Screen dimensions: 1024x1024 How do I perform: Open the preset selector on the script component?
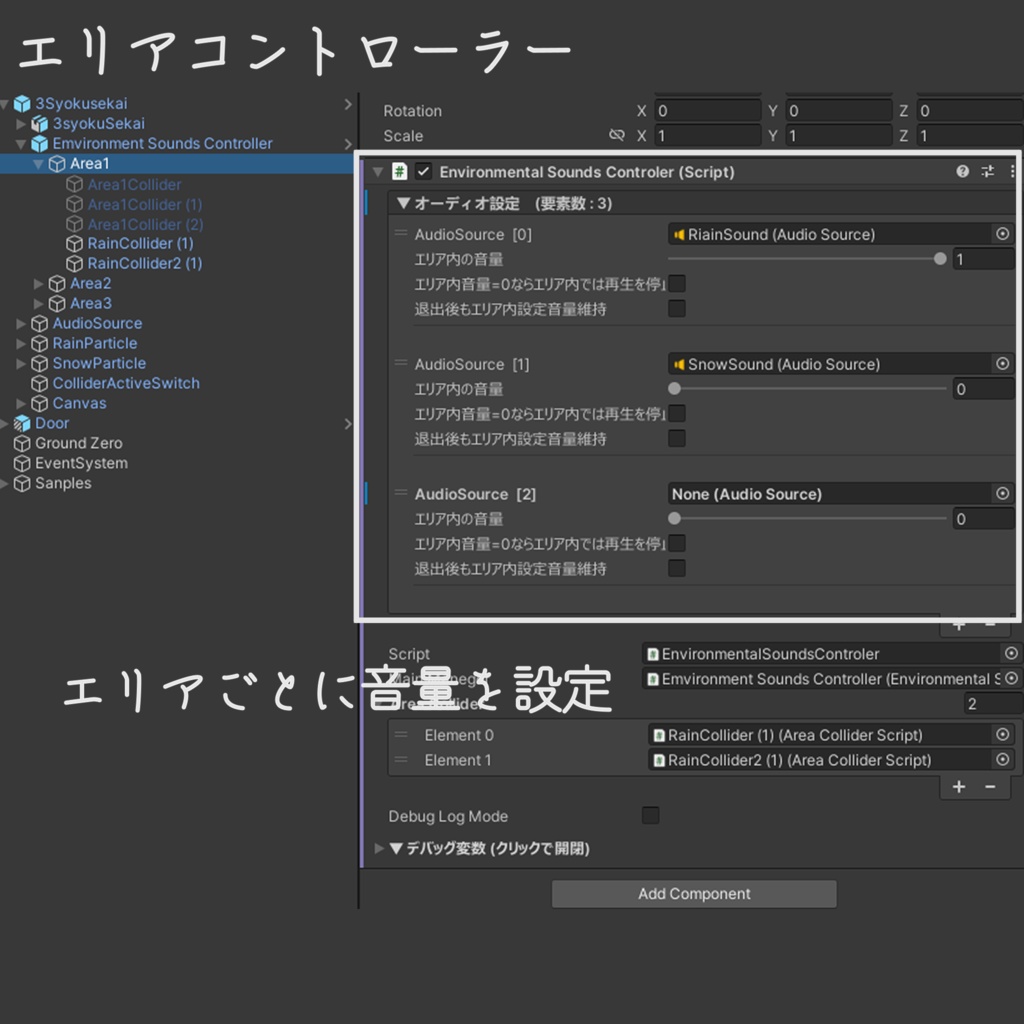986,171
